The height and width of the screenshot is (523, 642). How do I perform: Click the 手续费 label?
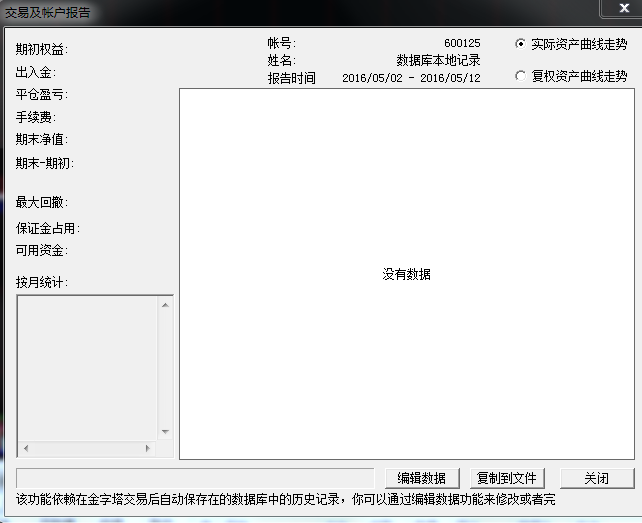(x=36, y=117)
